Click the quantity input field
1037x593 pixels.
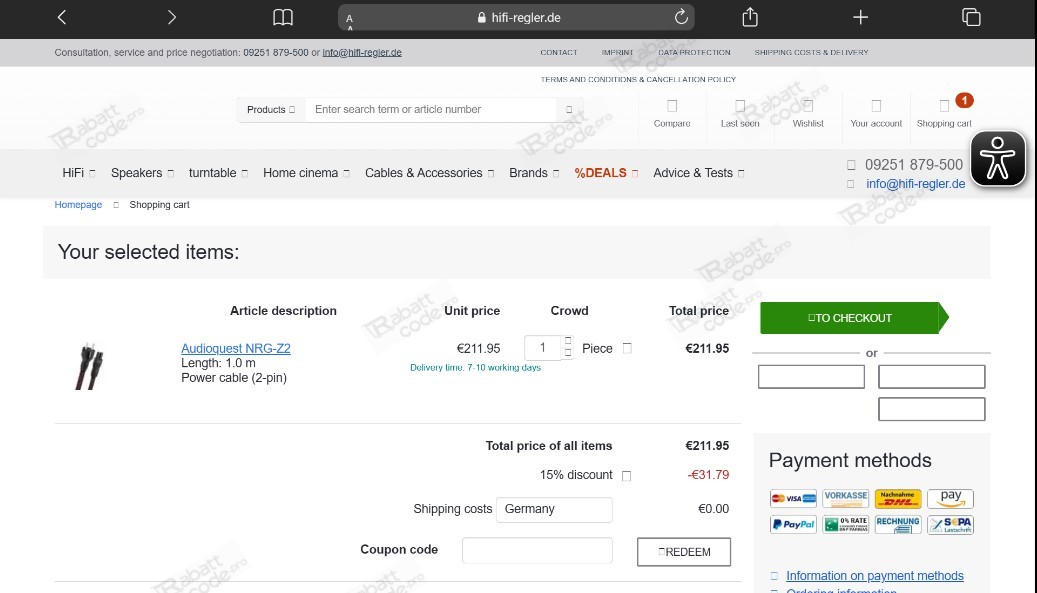[543, 348]
